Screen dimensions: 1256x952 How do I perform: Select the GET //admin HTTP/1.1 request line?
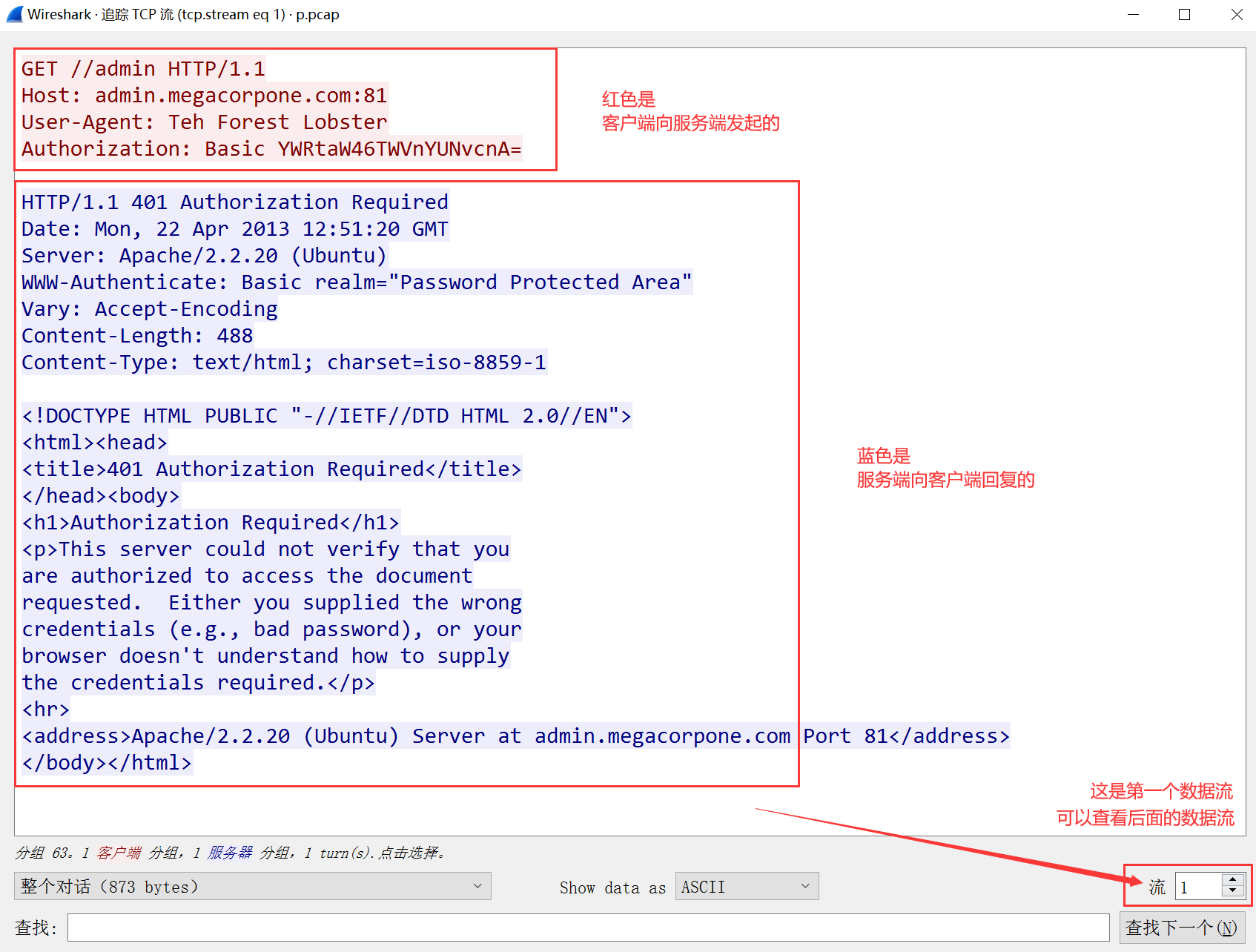[x=143, y=69]
